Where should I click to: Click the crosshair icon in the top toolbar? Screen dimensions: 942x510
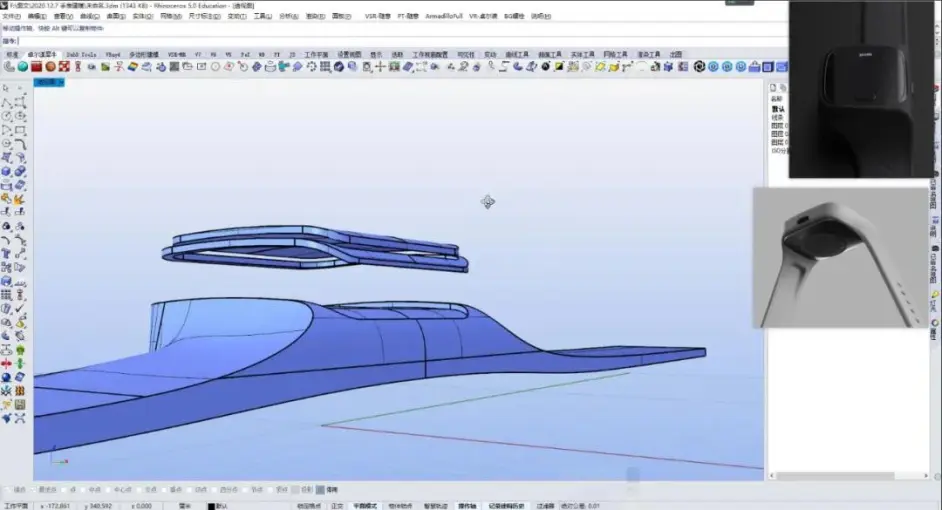[380, 67]
